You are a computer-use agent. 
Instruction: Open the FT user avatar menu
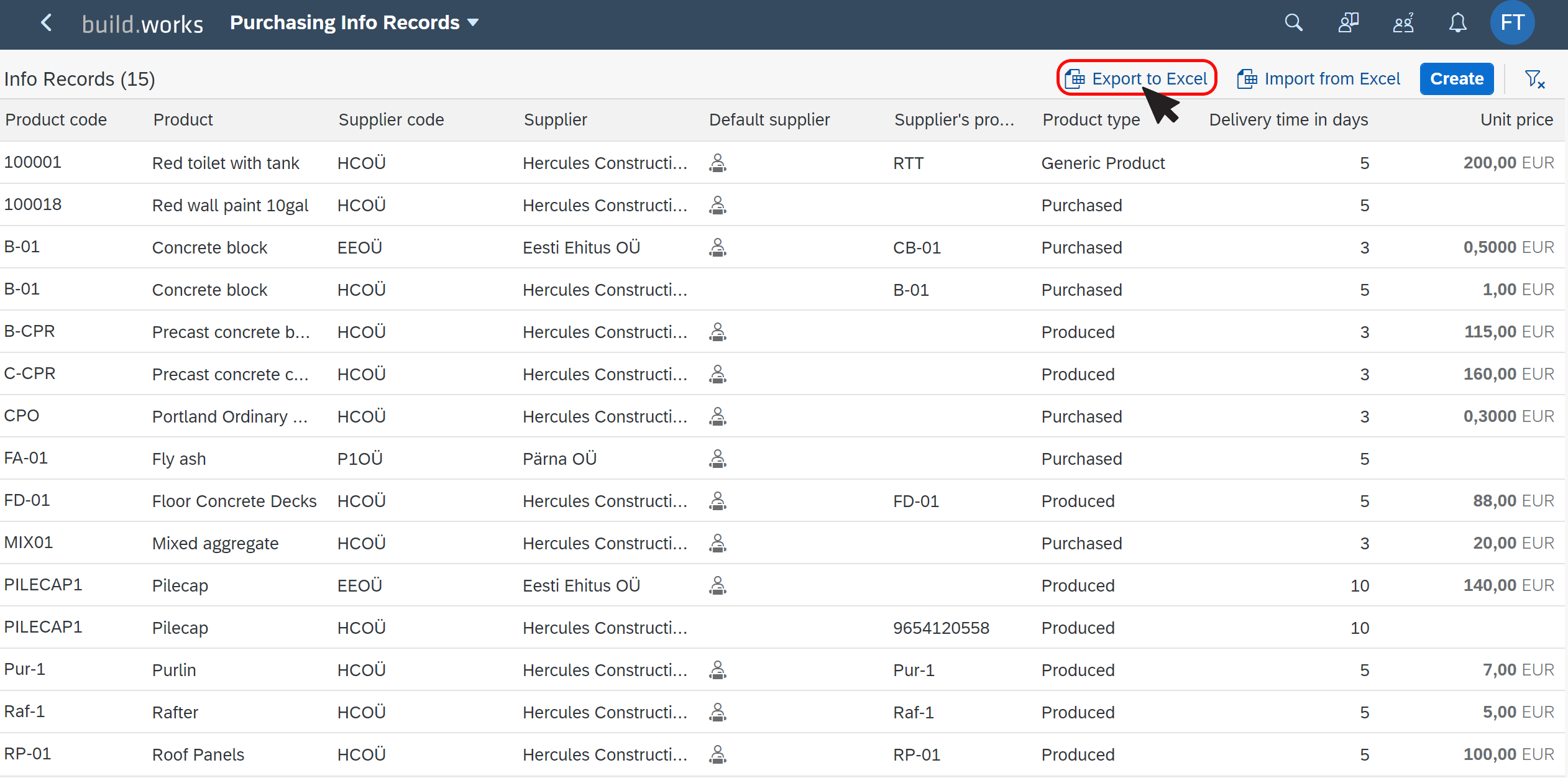pyautogui.click(x=1512, y=23)
